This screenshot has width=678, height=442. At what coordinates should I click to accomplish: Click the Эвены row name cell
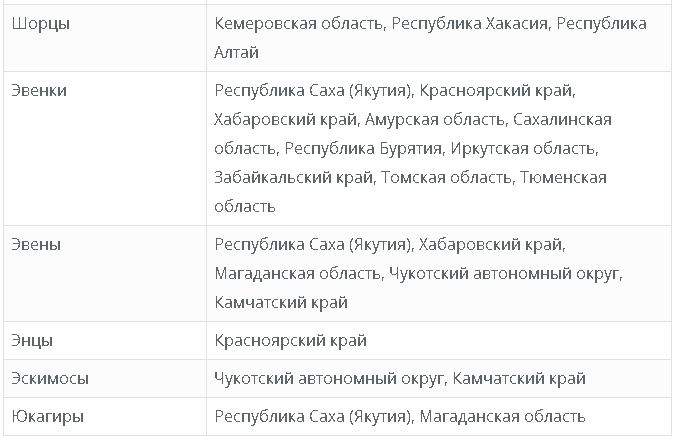(39, 243)
